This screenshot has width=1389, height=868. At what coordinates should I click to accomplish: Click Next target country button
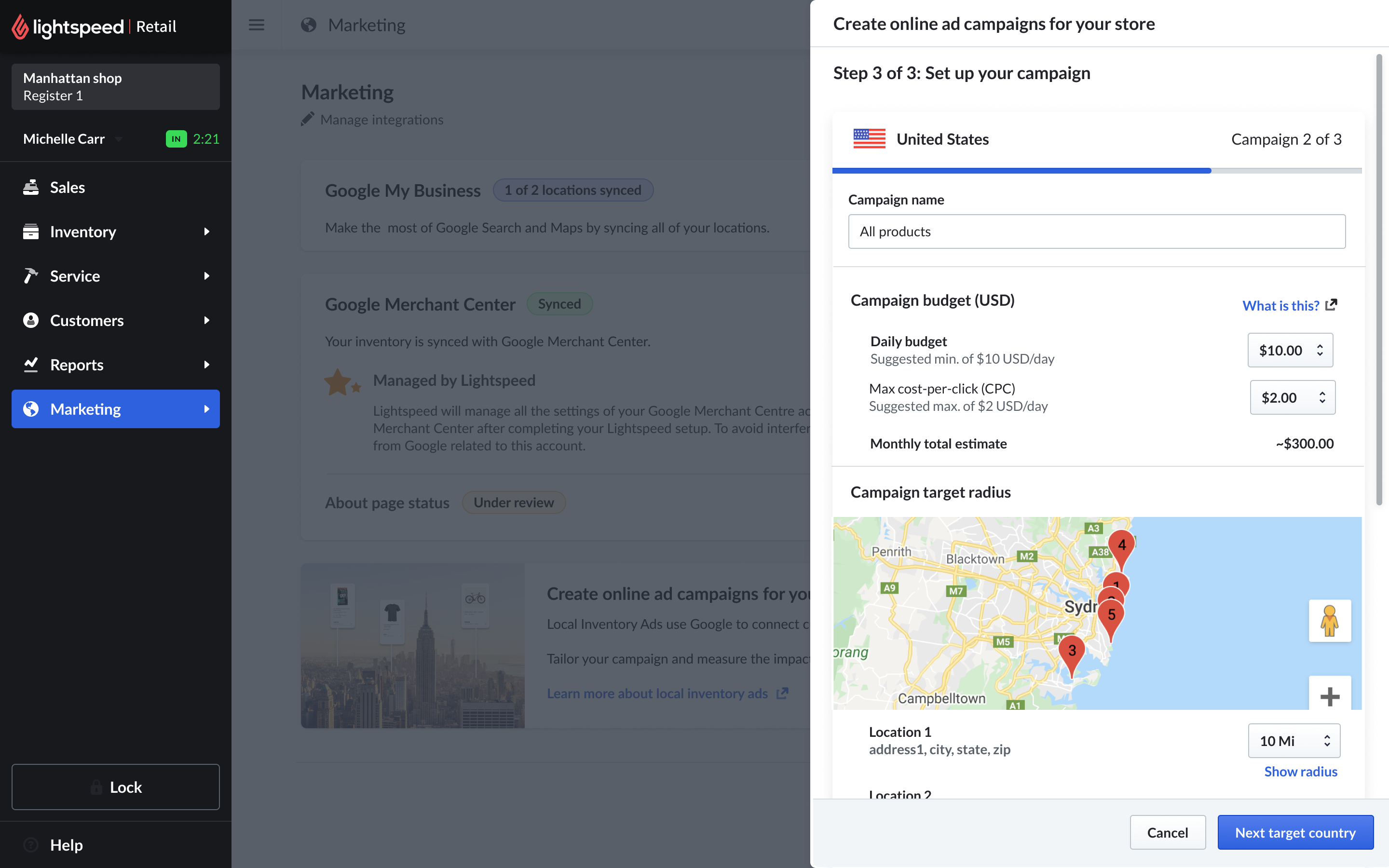tap(1295, 832)
